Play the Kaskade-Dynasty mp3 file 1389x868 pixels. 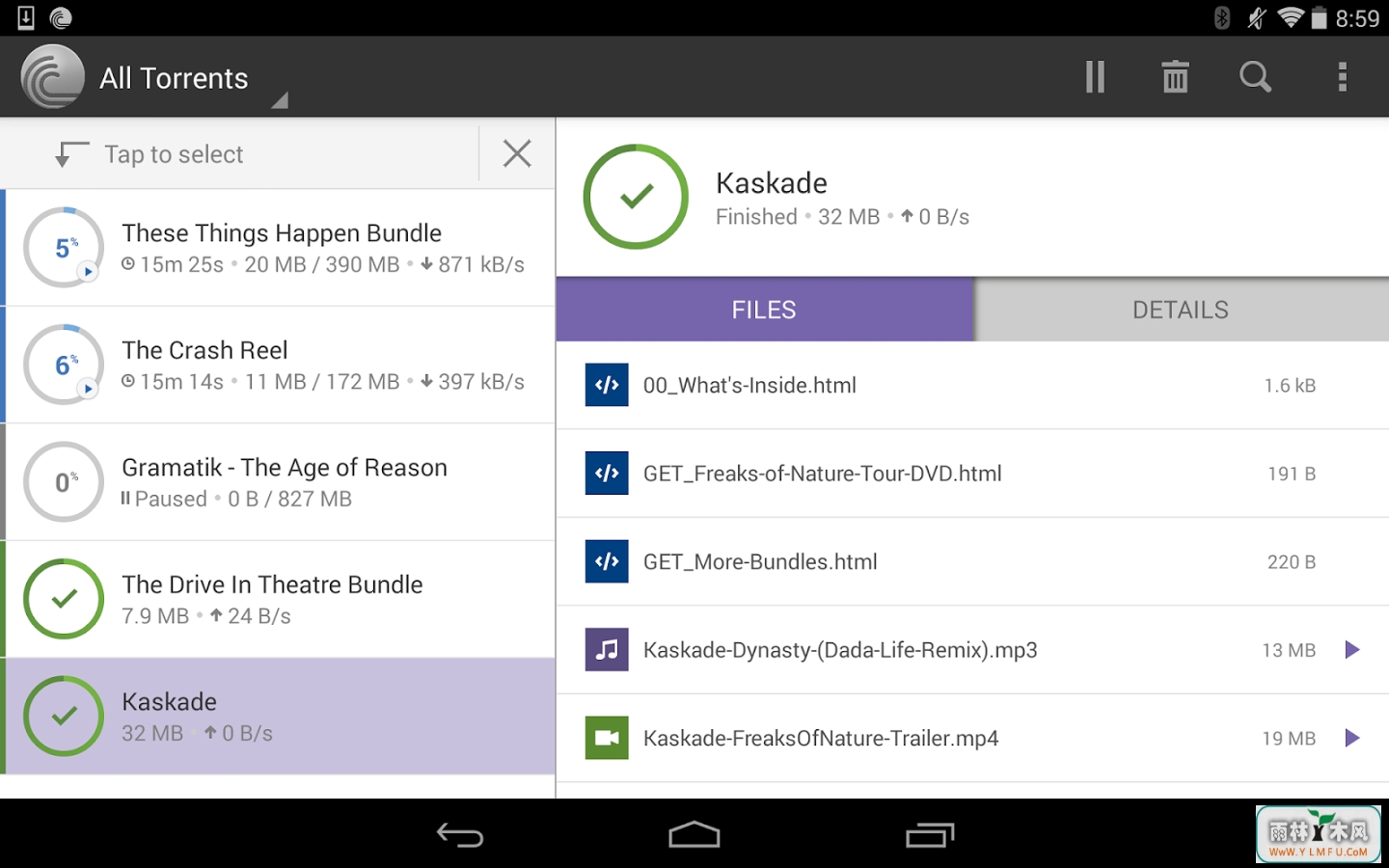click(1352, 650)
